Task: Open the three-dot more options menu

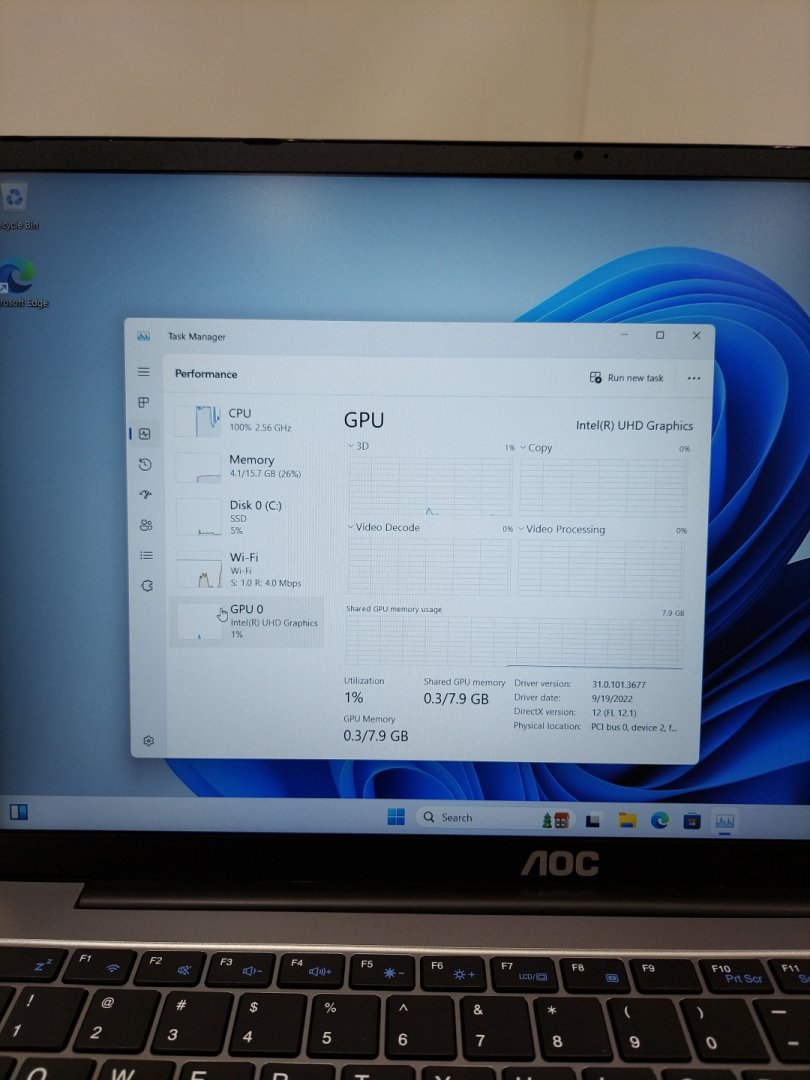Action: [694, 379]
